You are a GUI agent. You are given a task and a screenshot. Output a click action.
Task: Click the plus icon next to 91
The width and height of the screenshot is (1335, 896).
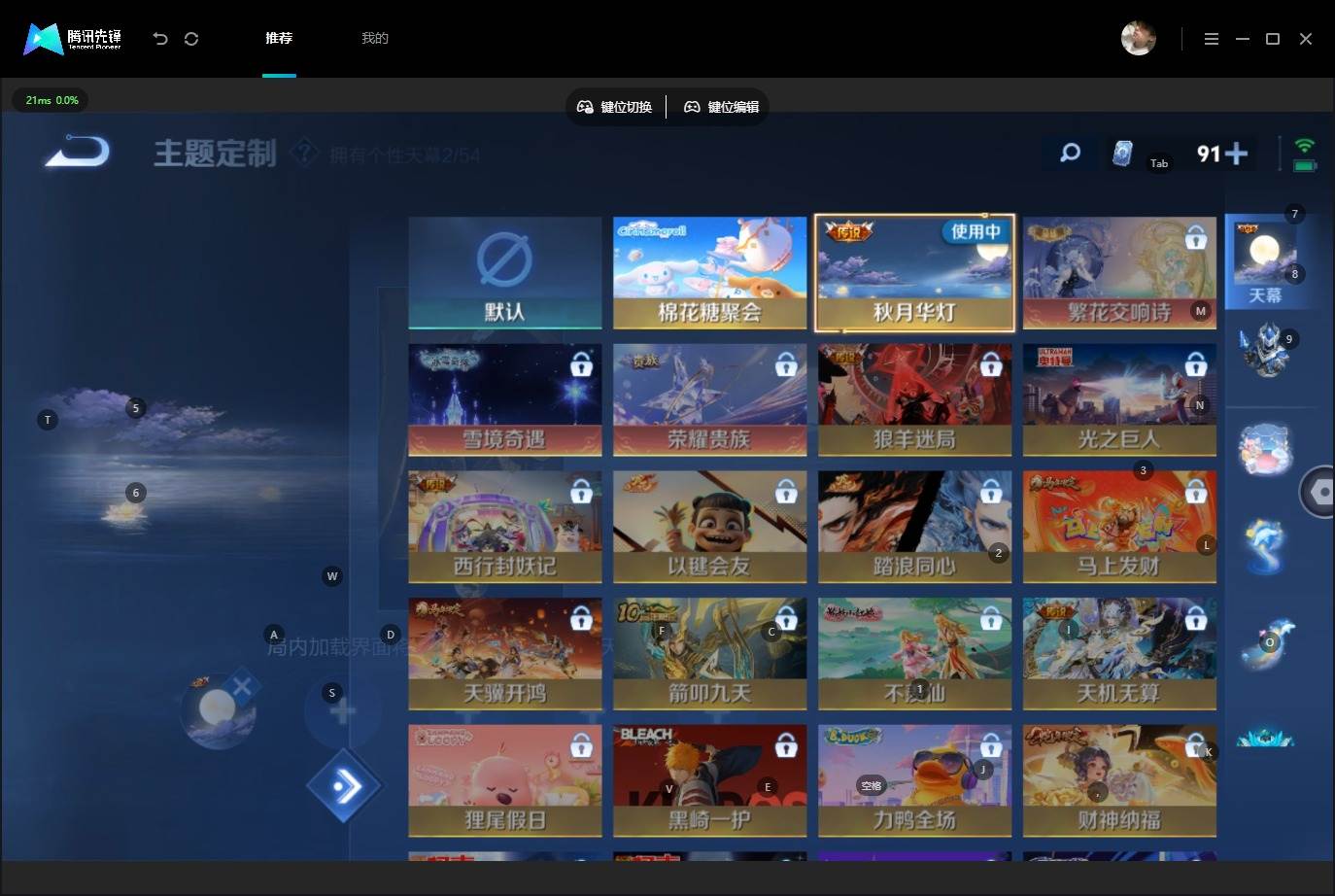1237,154
